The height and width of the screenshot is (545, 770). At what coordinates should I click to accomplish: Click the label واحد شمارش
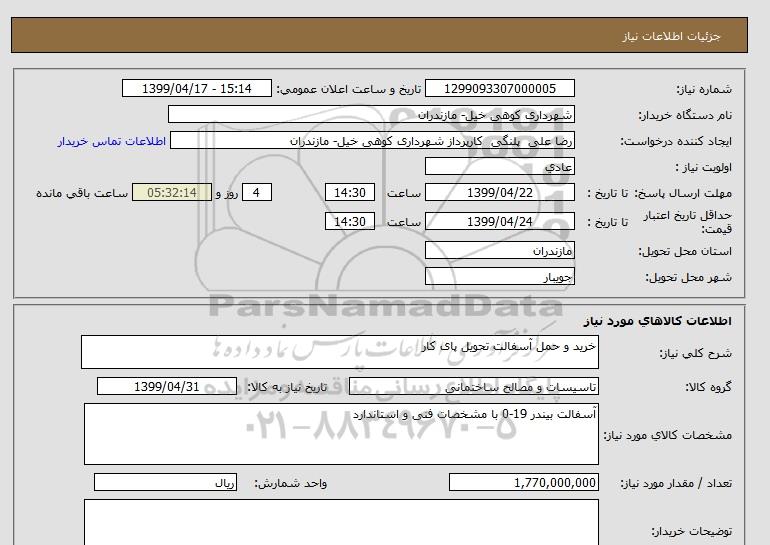click(x=291, y=484)
